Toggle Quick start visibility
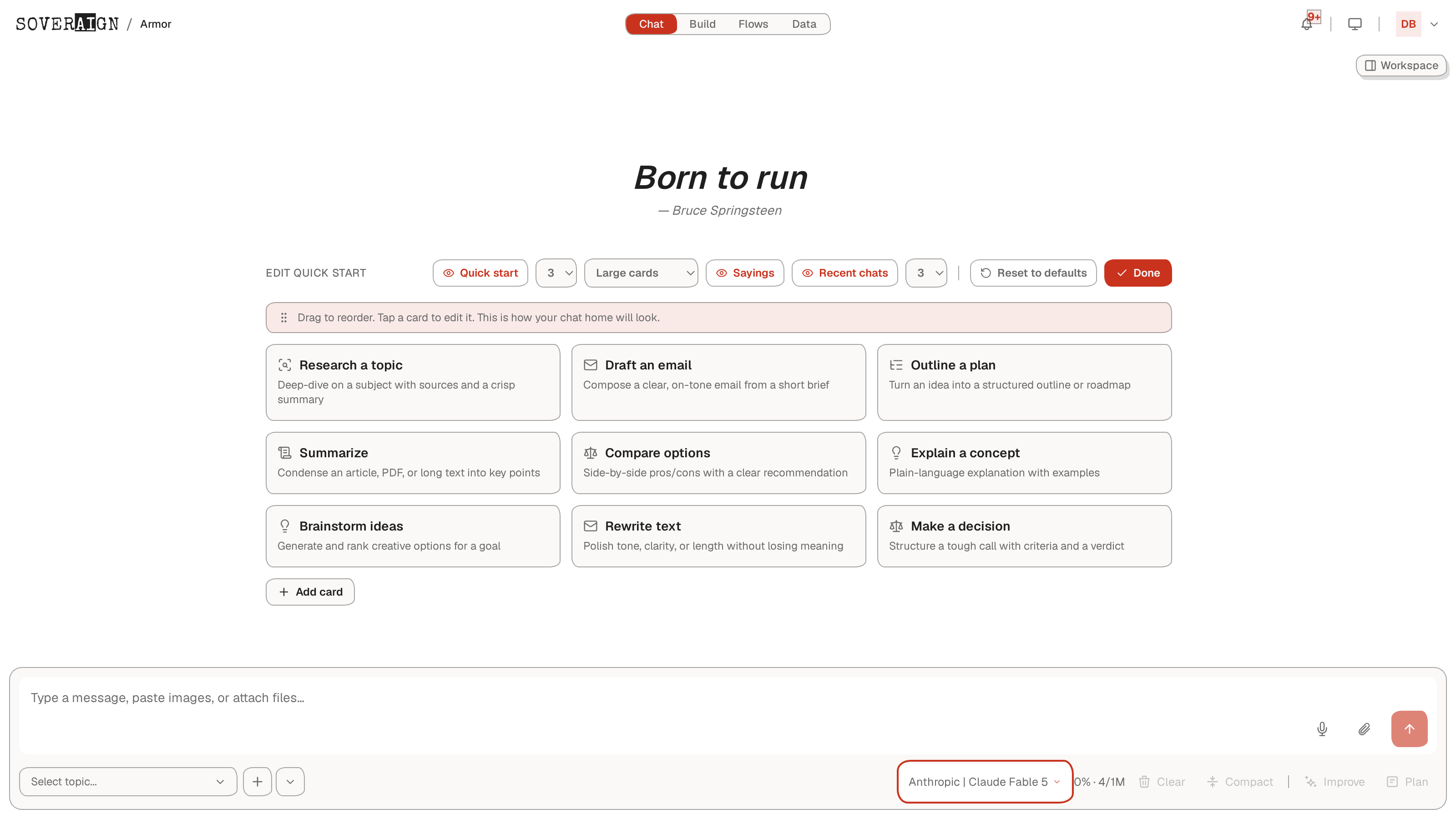This screenshot has width=1456, height=819. tap(480, 273)
